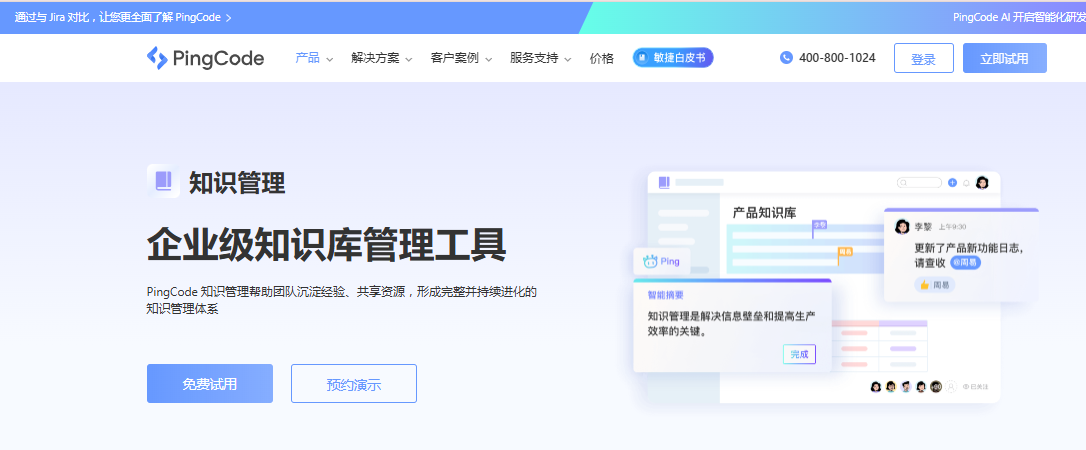
Task: Click the product illustration mockup
Action: click(x=836, y=287)
